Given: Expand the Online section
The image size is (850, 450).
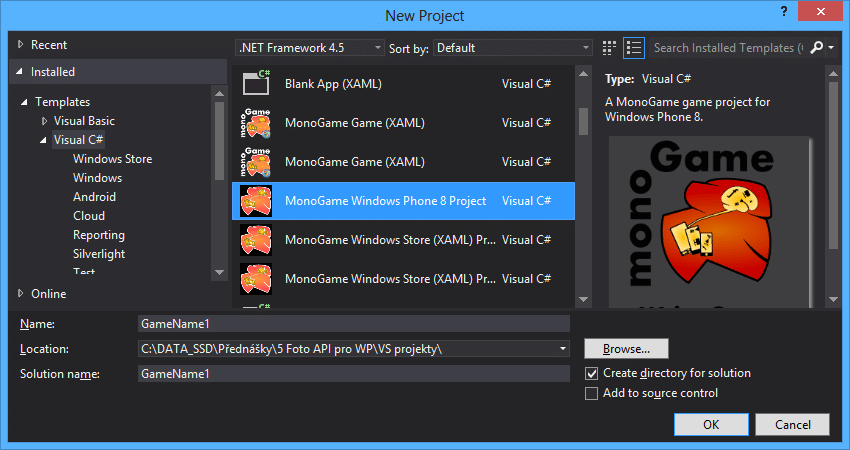Looking at the screenshot, I should click(21, 293).
